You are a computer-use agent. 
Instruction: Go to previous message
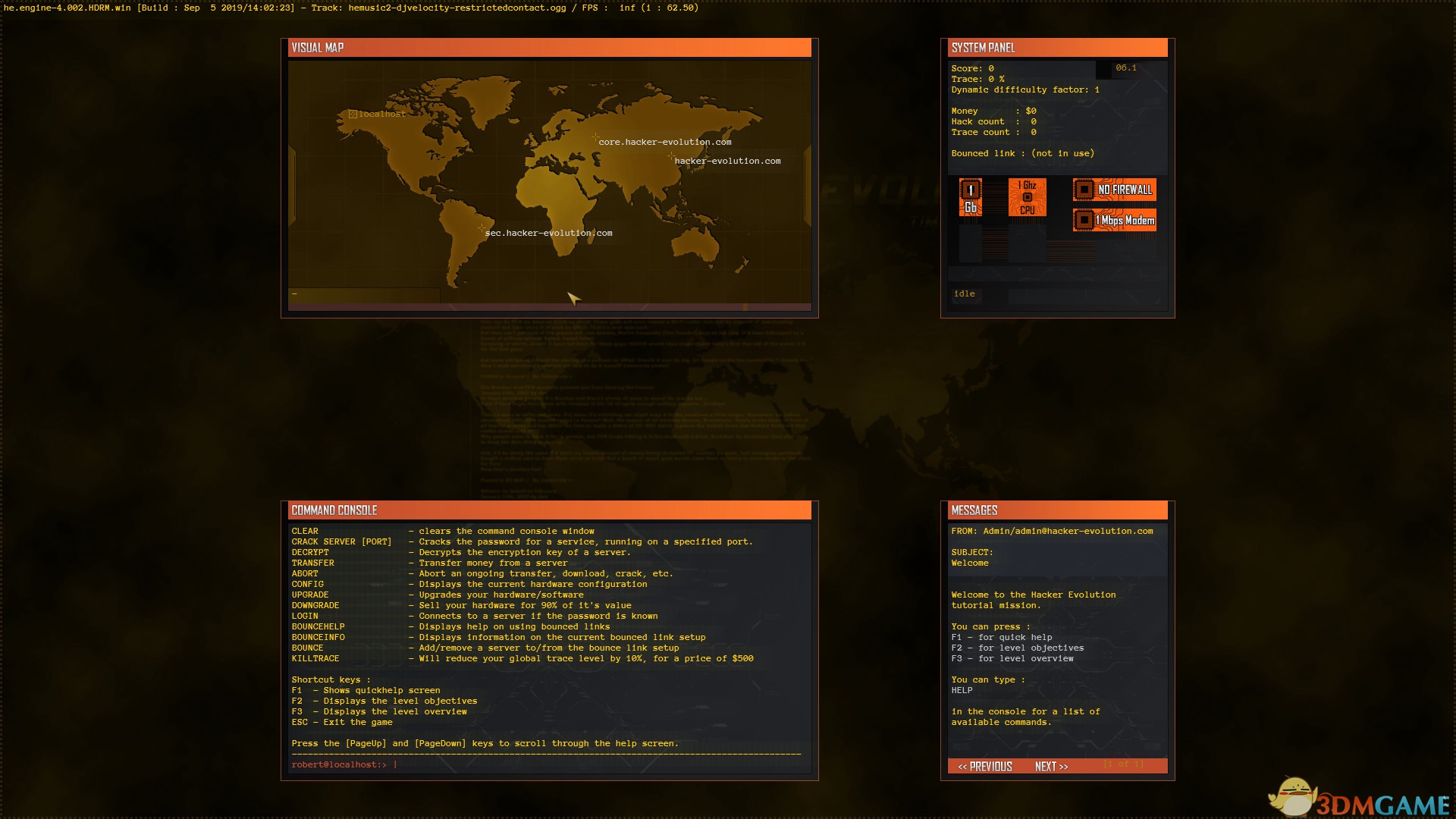tap(985, 767)
